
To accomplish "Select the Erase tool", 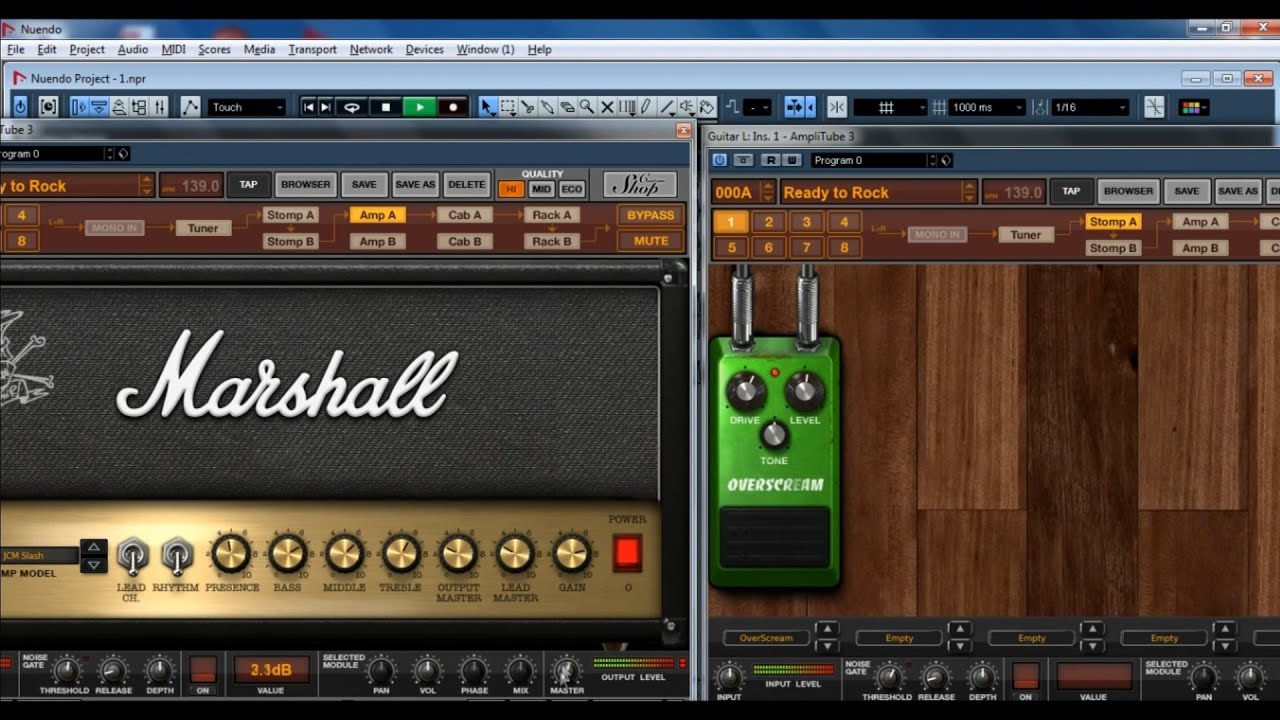I will (x=567, y=107).
